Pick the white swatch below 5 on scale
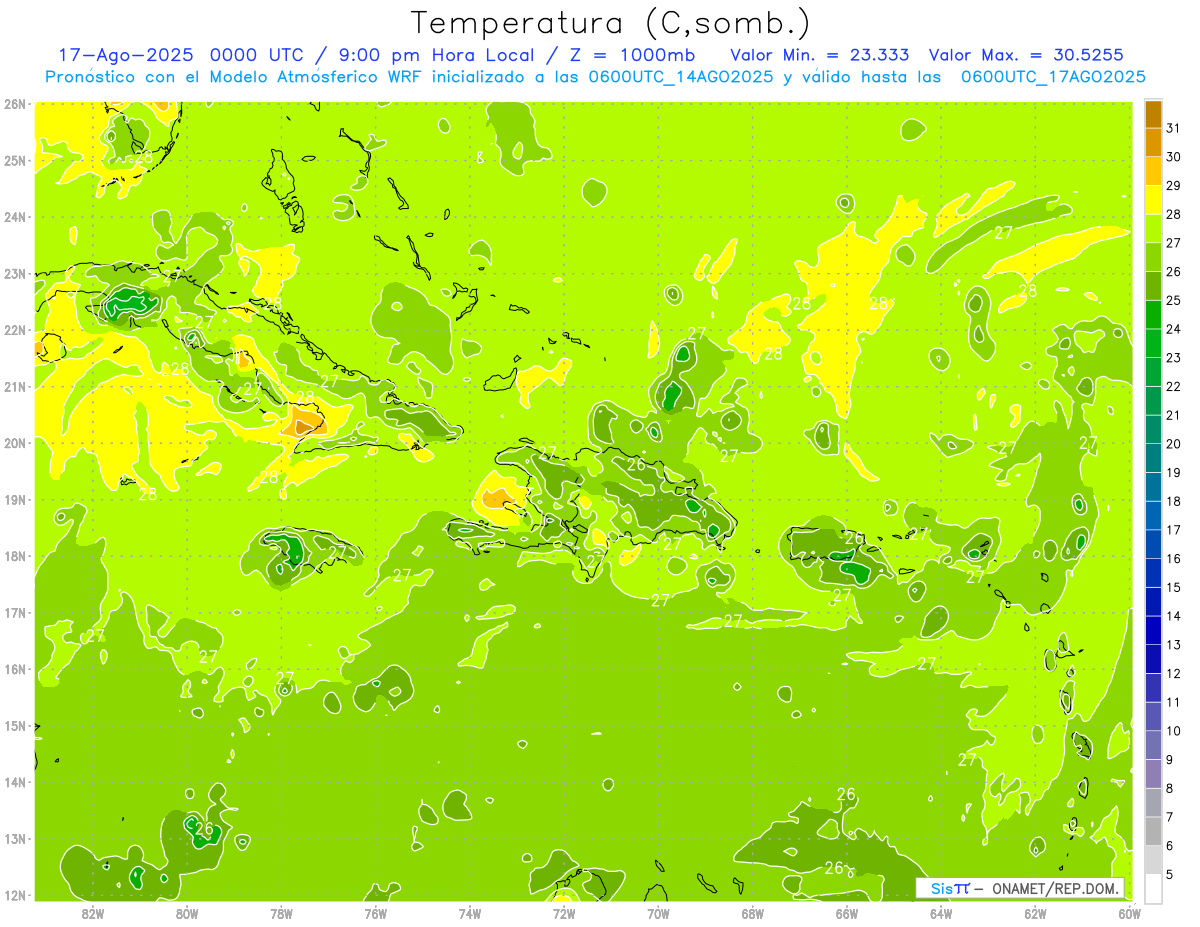This screenshot has width=1200, height=927. [x=1153, y=889]
